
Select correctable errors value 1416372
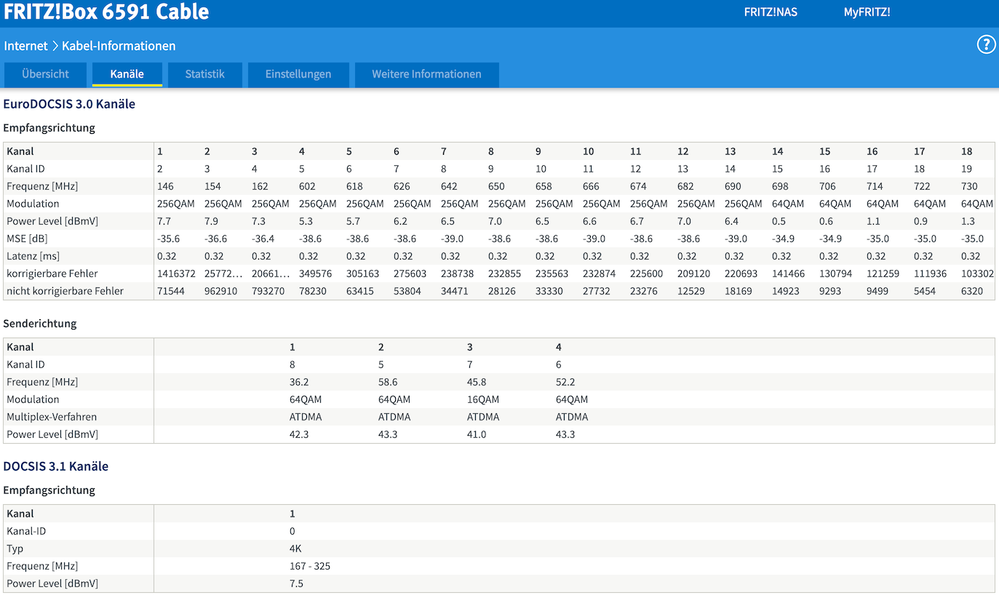(176, 274)
